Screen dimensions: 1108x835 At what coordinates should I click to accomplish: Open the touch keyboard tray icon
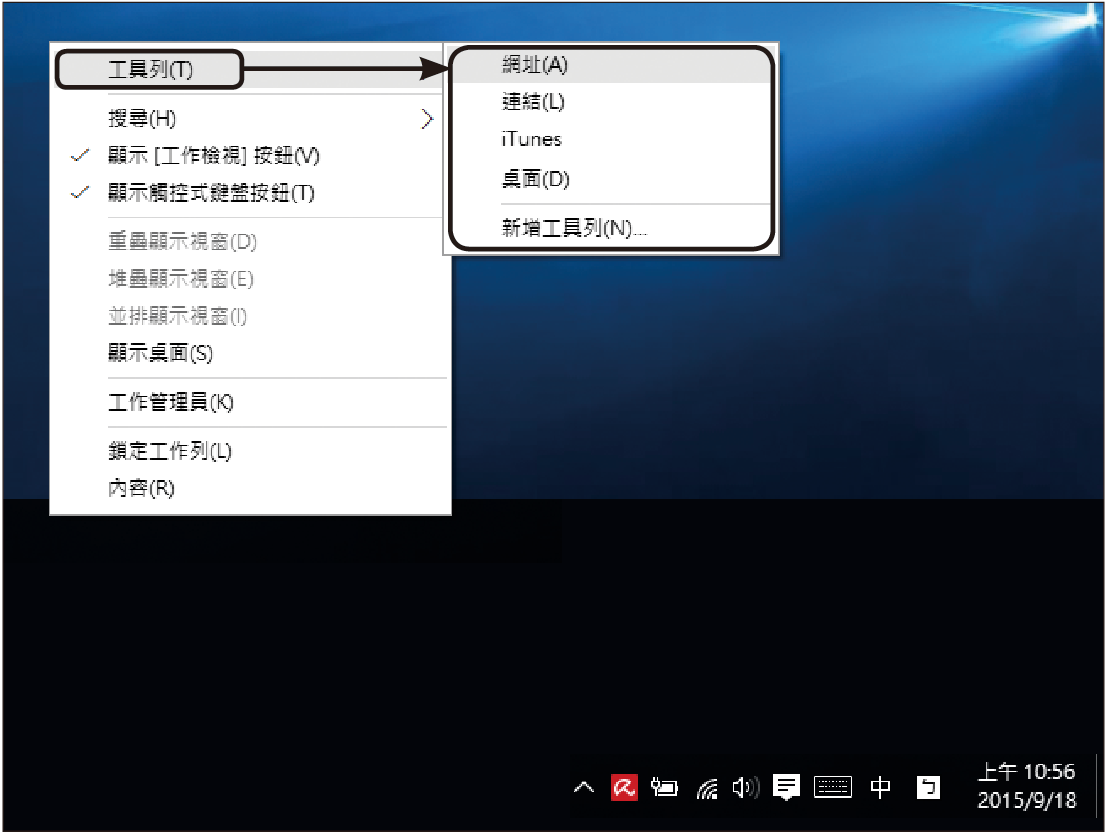point(833,787)
